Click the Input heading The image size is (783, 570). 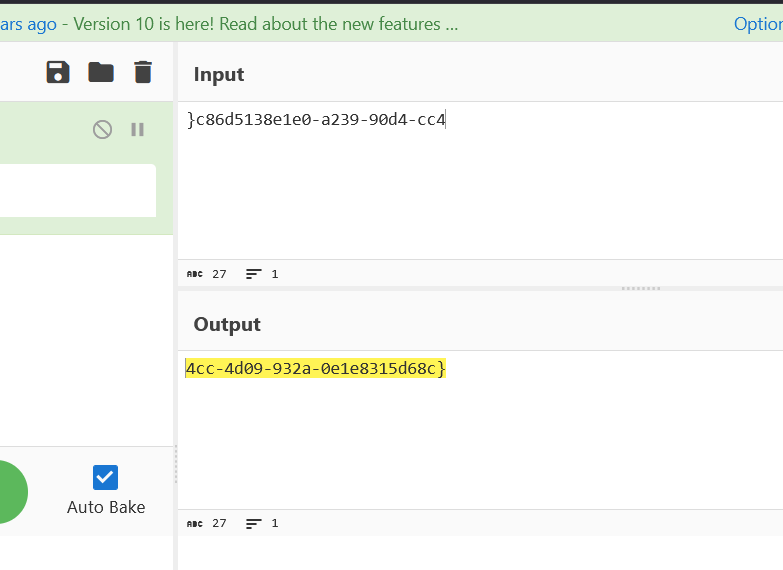(219, 74)
